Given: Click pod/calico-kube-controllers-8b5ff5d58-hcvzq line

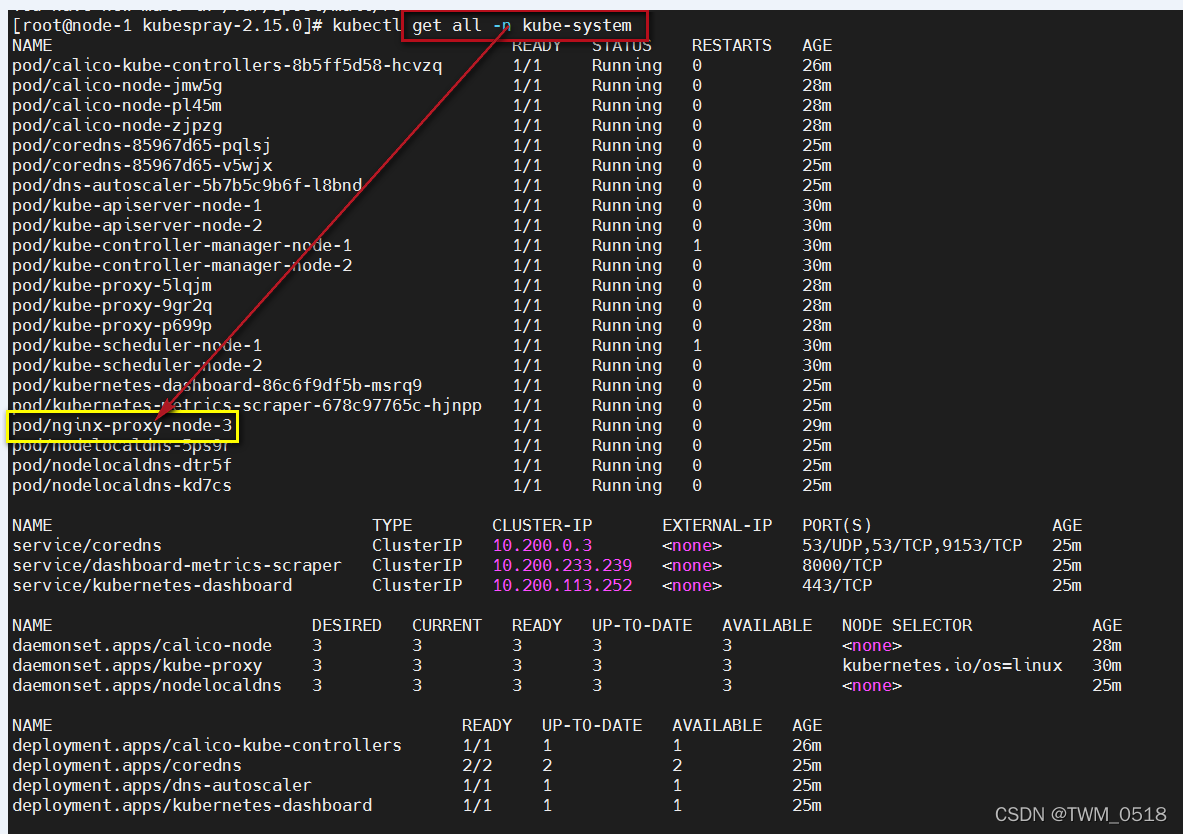Looking at the screenshot, I should pos(227,66).
